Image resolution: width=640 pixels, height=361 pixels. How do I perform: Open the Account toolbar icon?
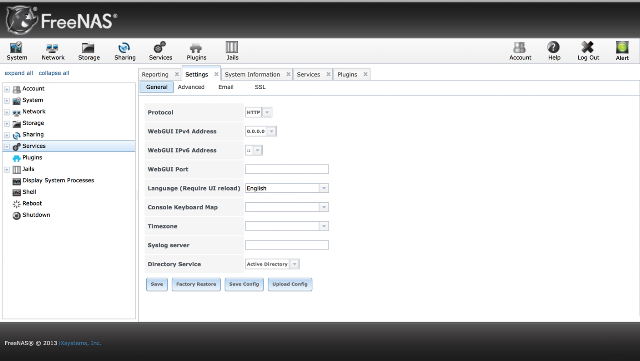tap(520, 51)
